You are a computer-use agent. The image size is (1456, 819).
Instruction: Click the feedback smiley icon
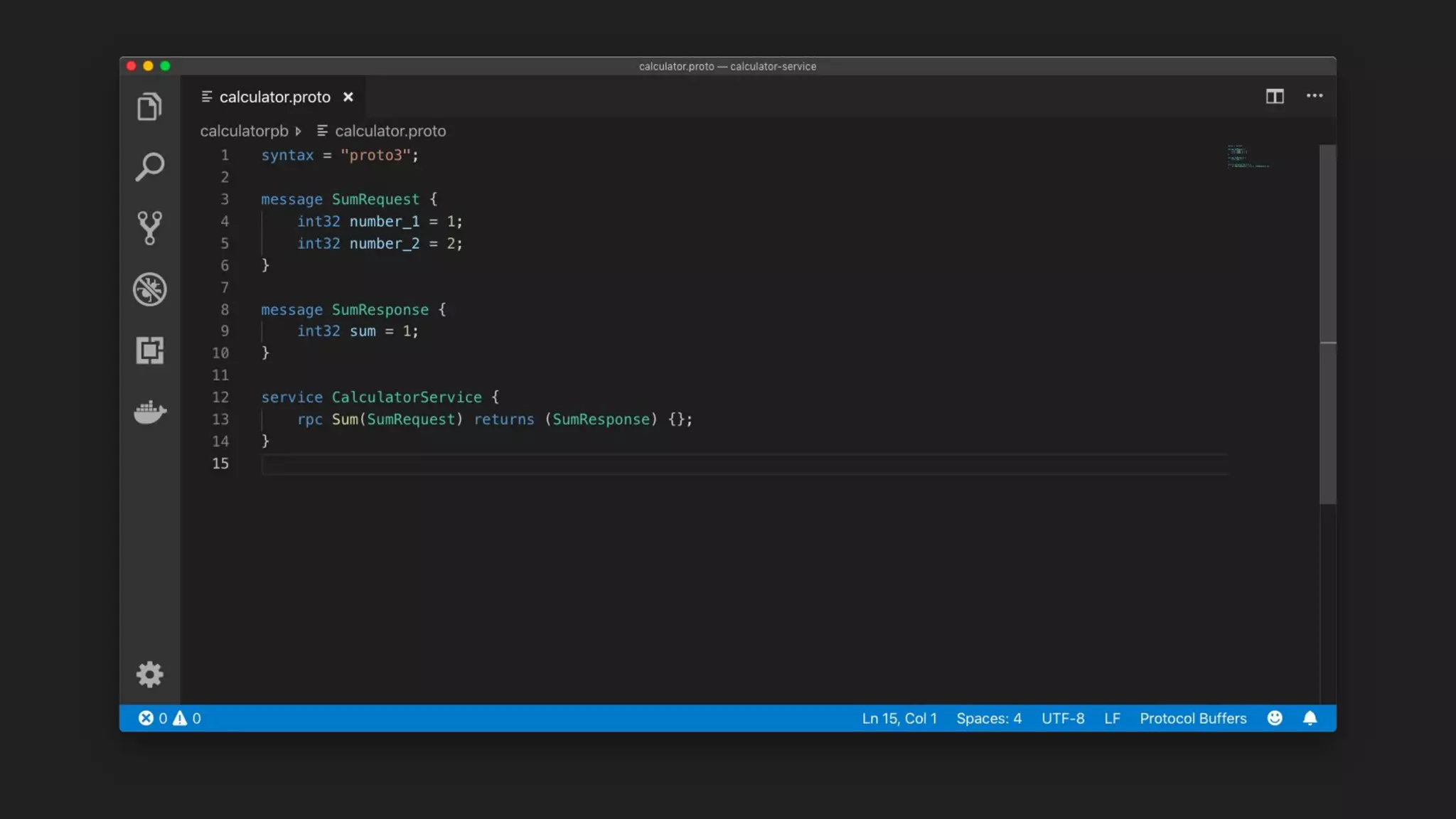pos(1275,718)
